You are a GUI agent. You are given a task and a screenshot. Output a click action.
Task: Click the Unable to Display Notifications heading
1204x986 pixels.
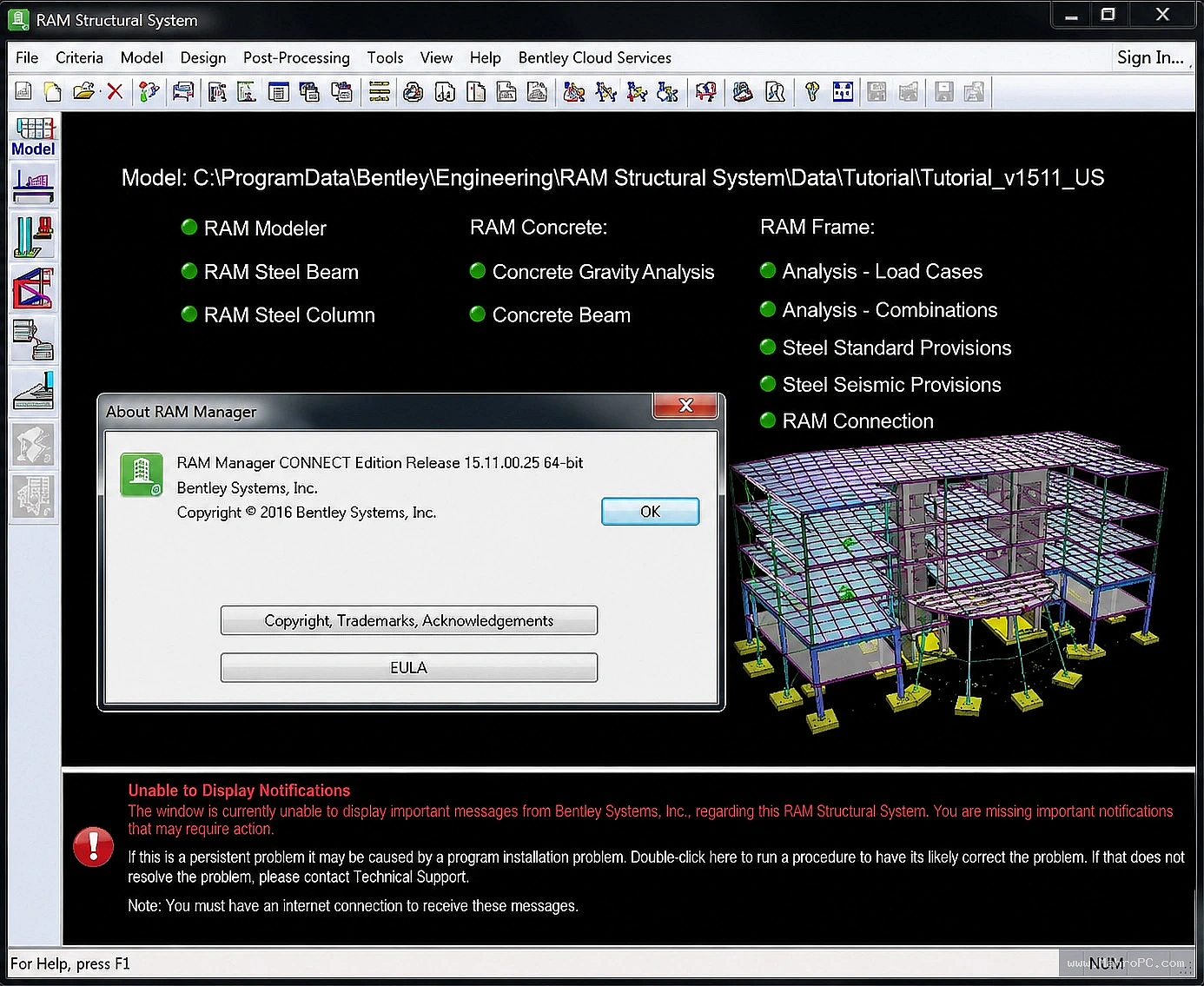coord(239,791)
